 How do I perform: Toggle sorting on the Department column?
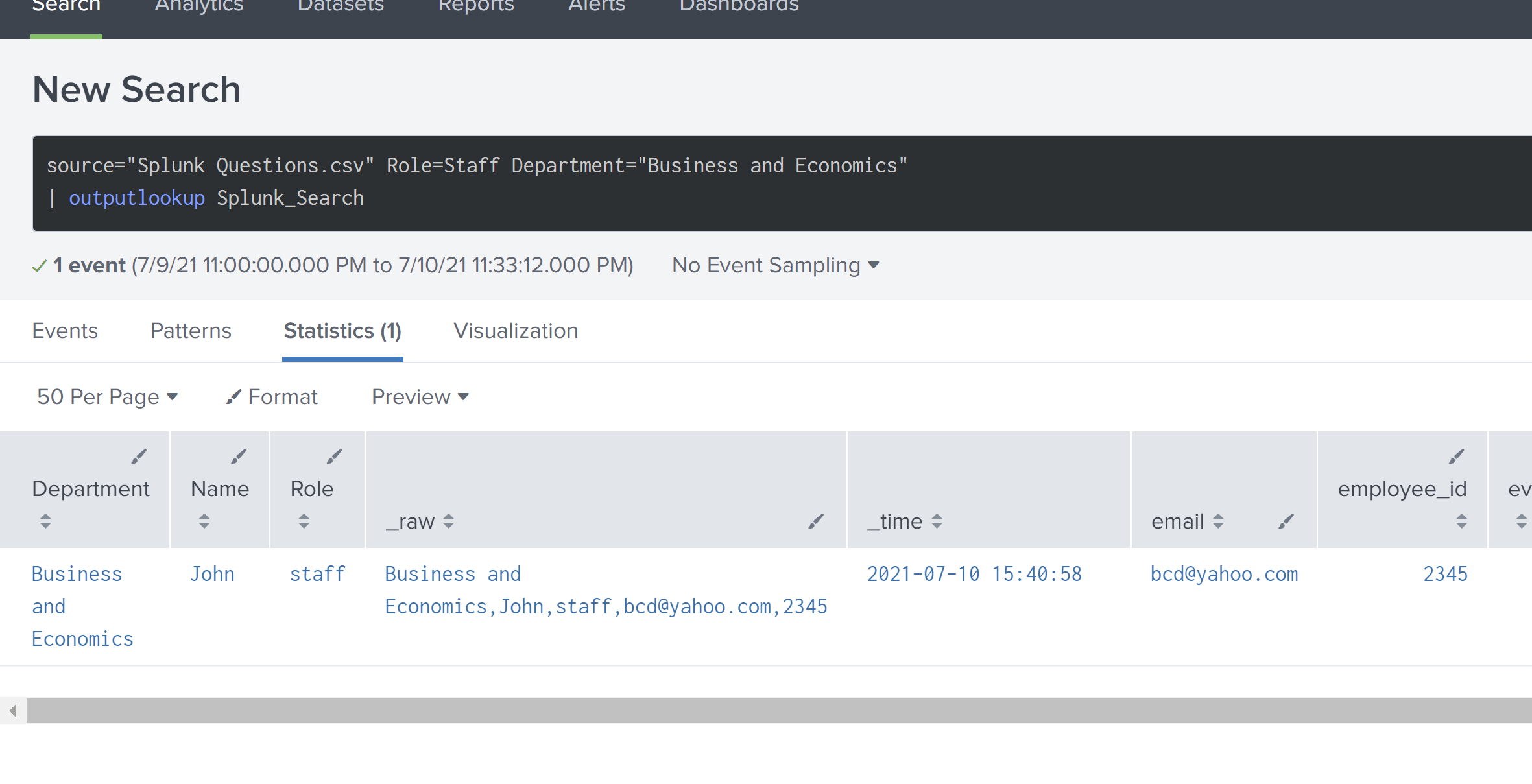45,521
